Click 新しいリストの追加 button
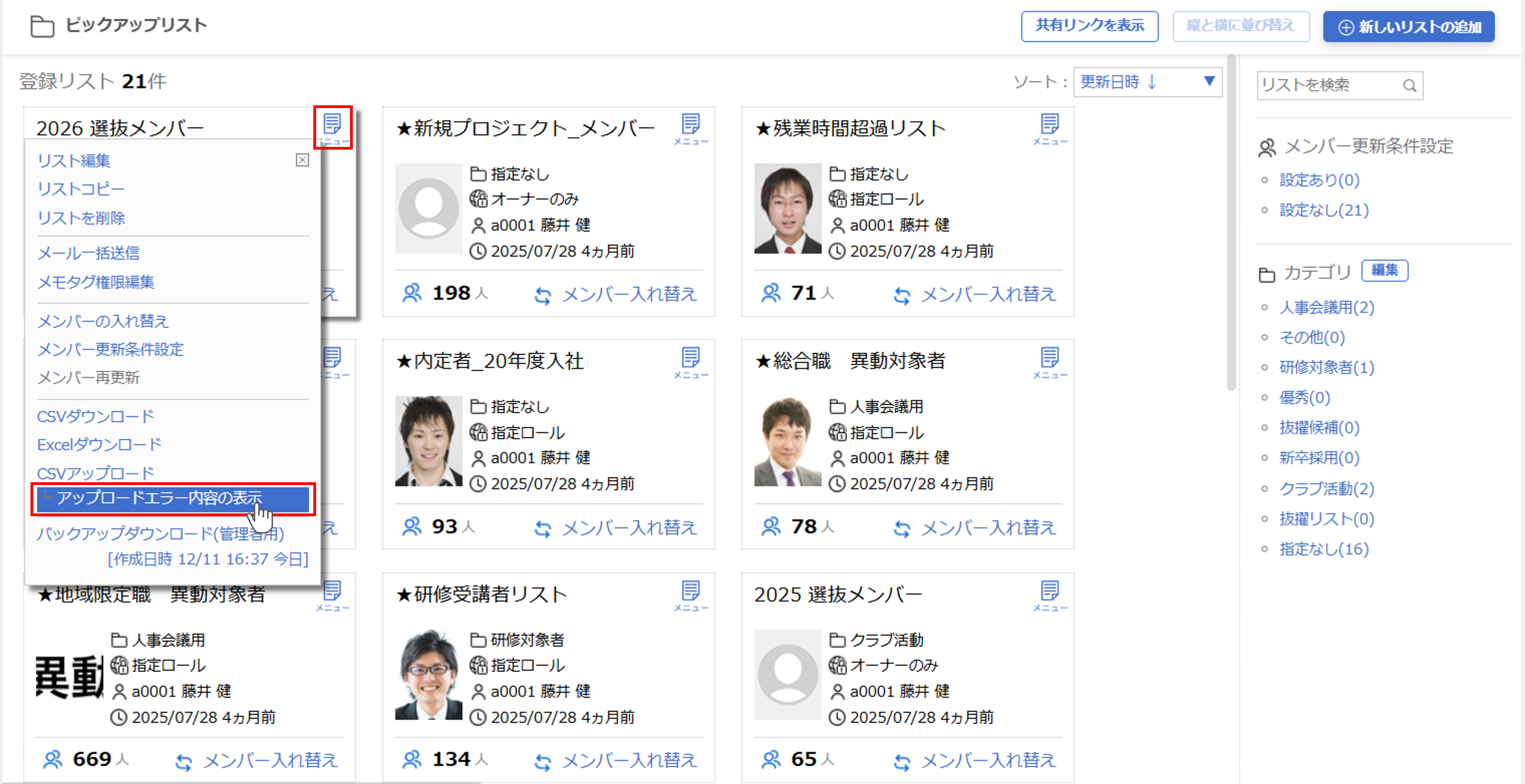The width and height of the screenshot is (1525, 784). 1409,27
